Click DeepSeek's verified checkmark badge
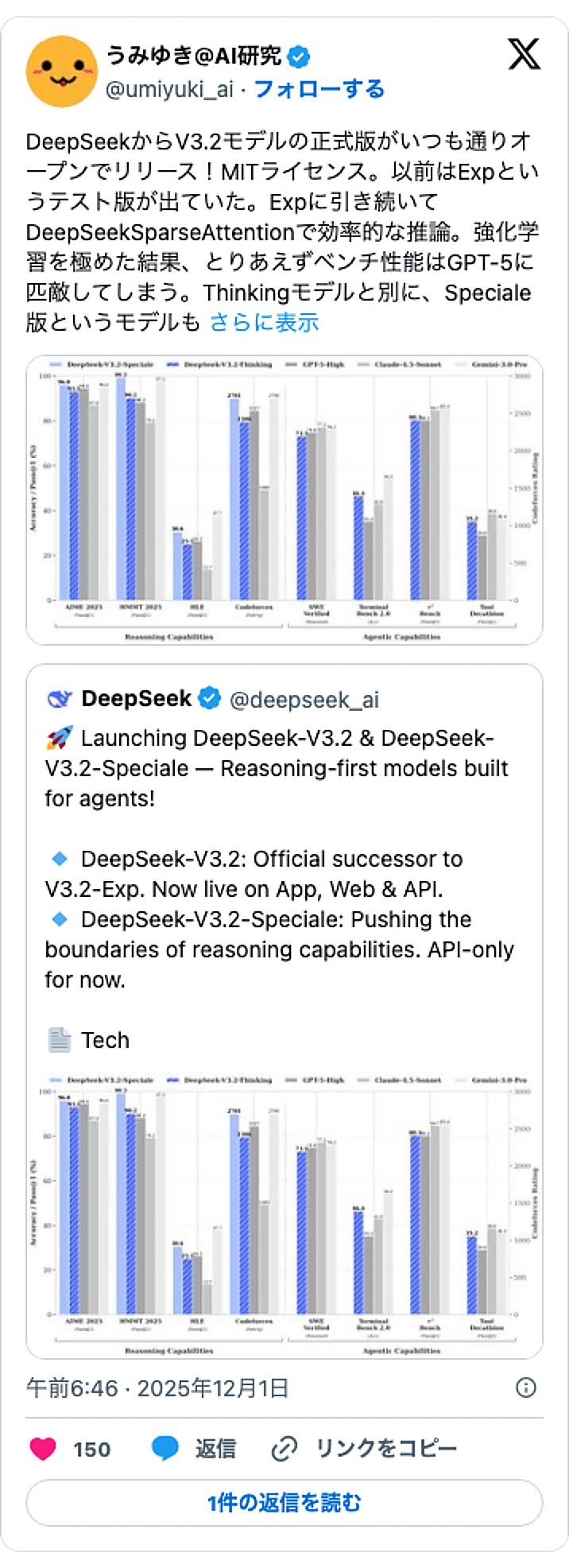 pos(207,697)
